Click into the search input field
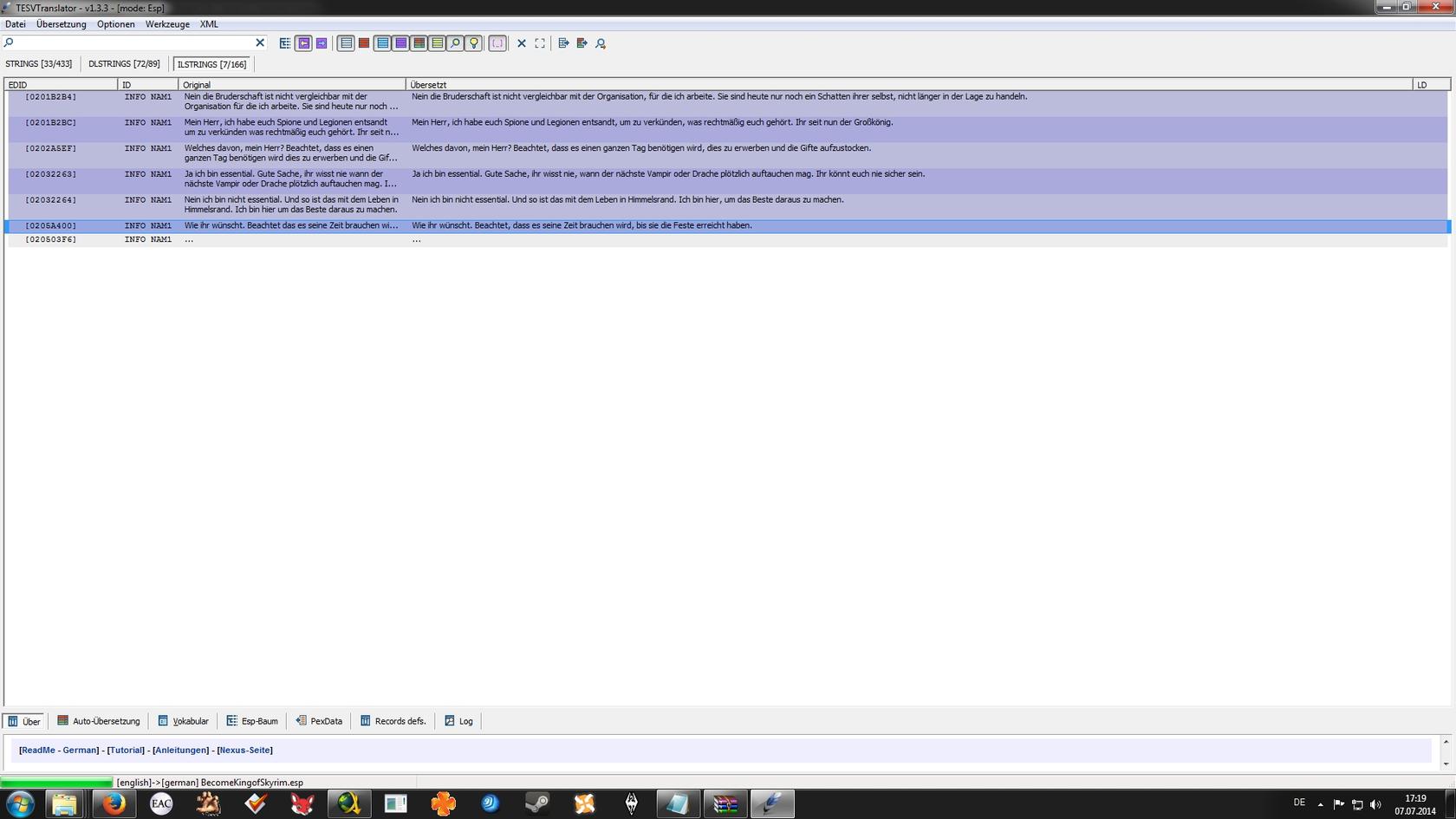 click(130, 42)
